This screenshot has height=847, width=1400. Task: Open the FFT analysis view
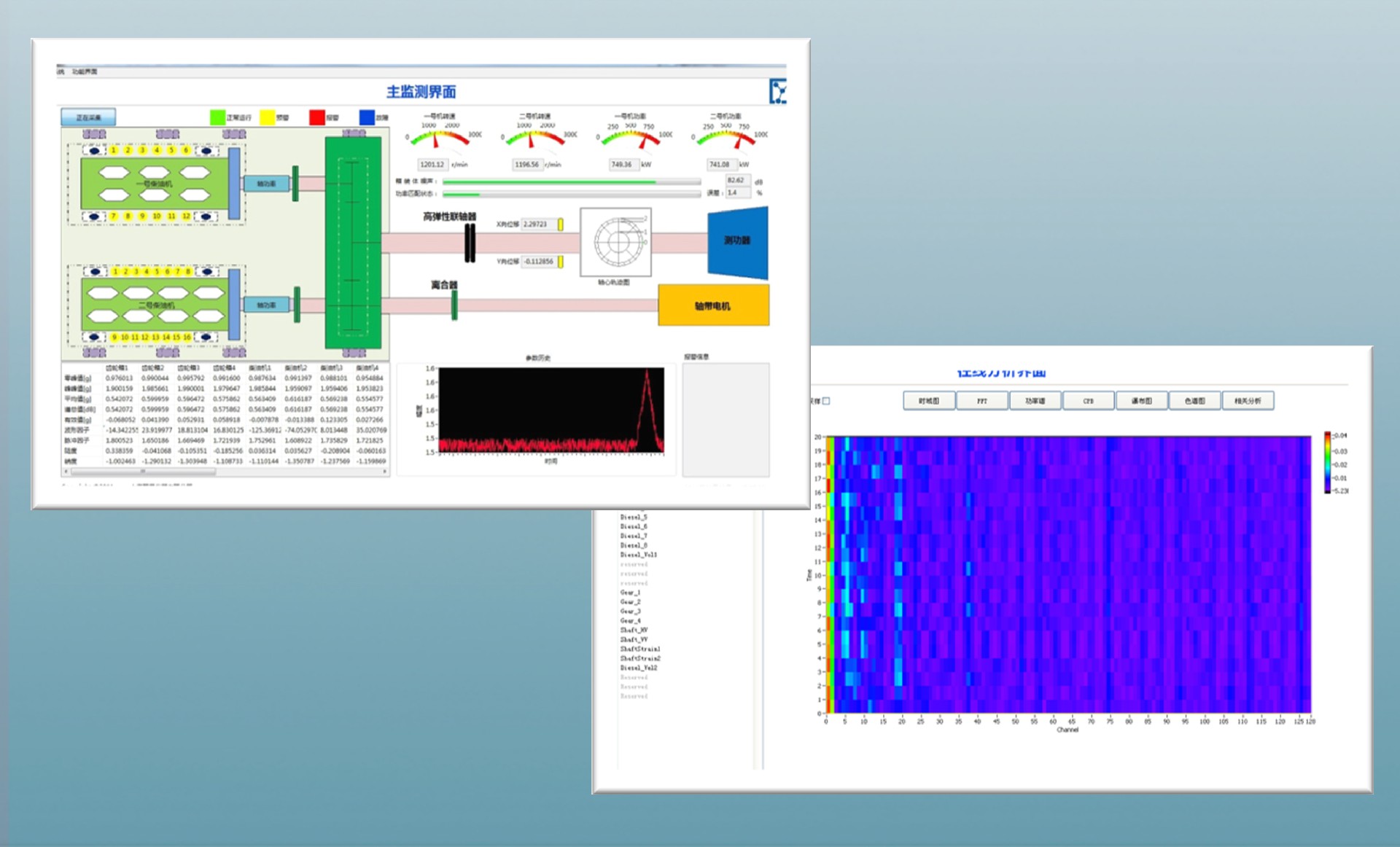981,401
